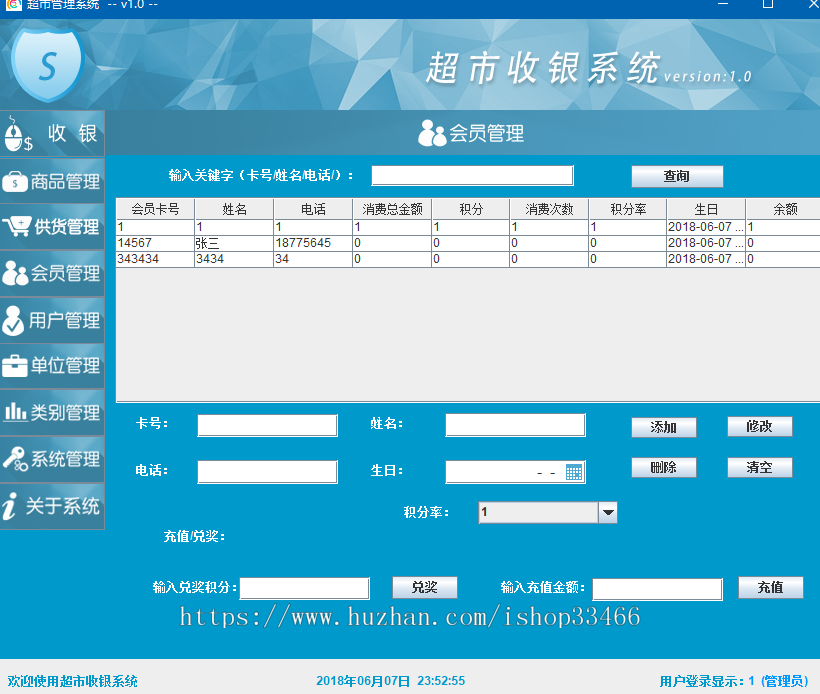Expand the 积分率 dropdown arrow
Screen dimensions: 820x694
(607, 513)
